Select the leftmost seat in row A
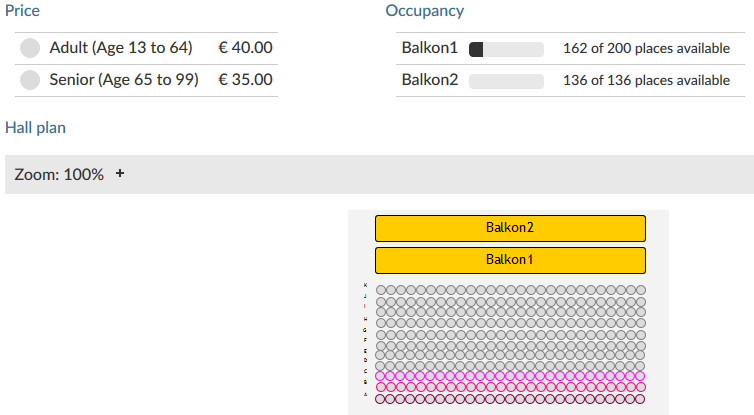754x415 pixels. point(380,398)
